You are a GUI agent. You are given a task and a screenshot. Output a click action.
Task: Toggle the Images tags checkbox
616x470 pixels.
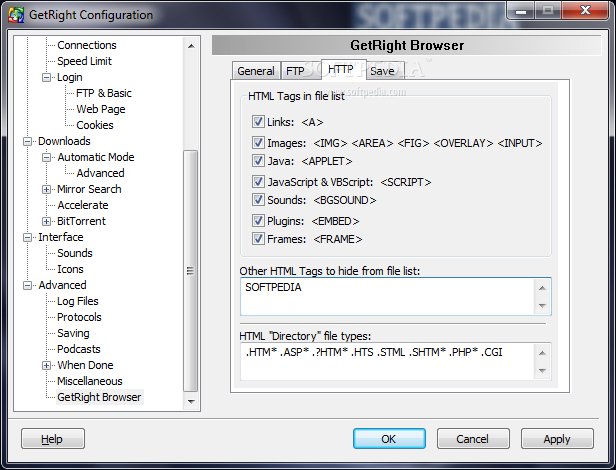coord(258,143)
